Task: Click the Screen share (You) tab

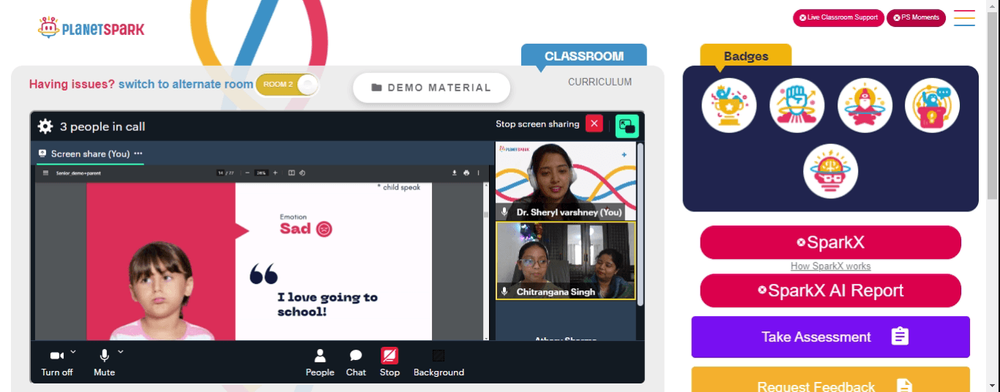Action: tap(90, 154)
